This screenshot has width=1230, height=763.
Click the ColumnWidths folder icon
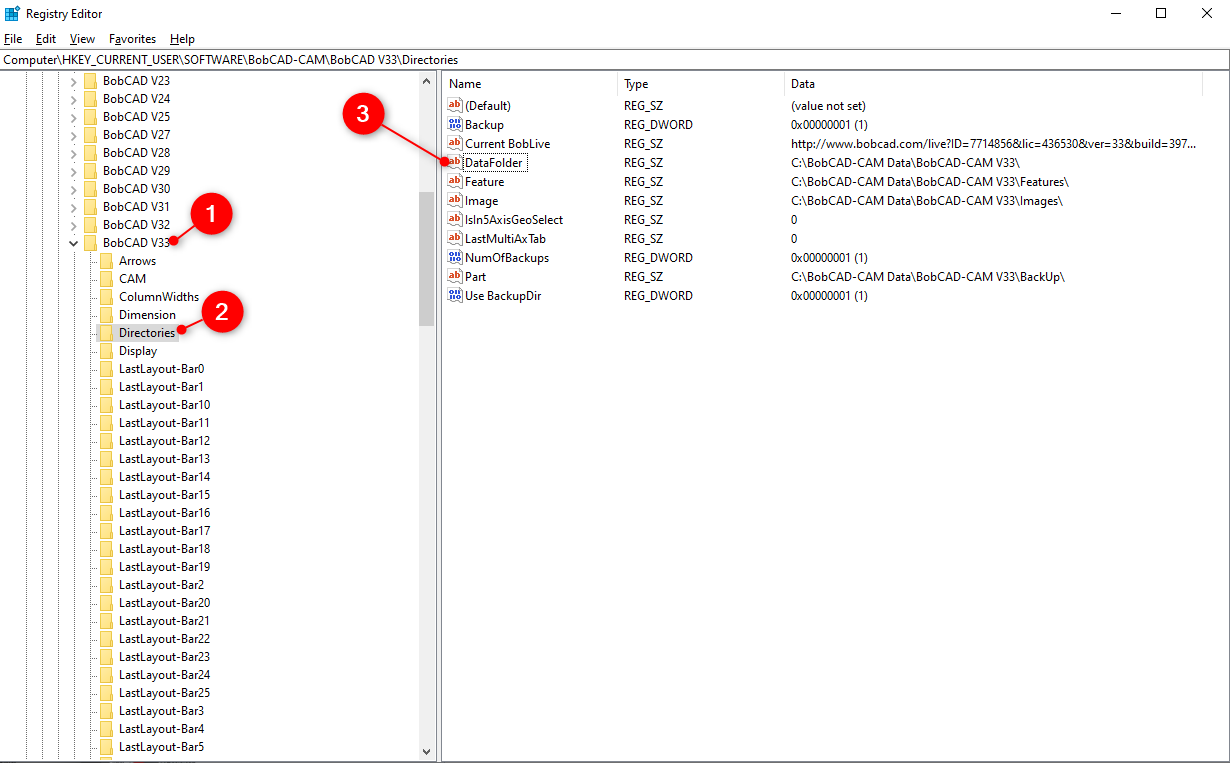point(106,297)
